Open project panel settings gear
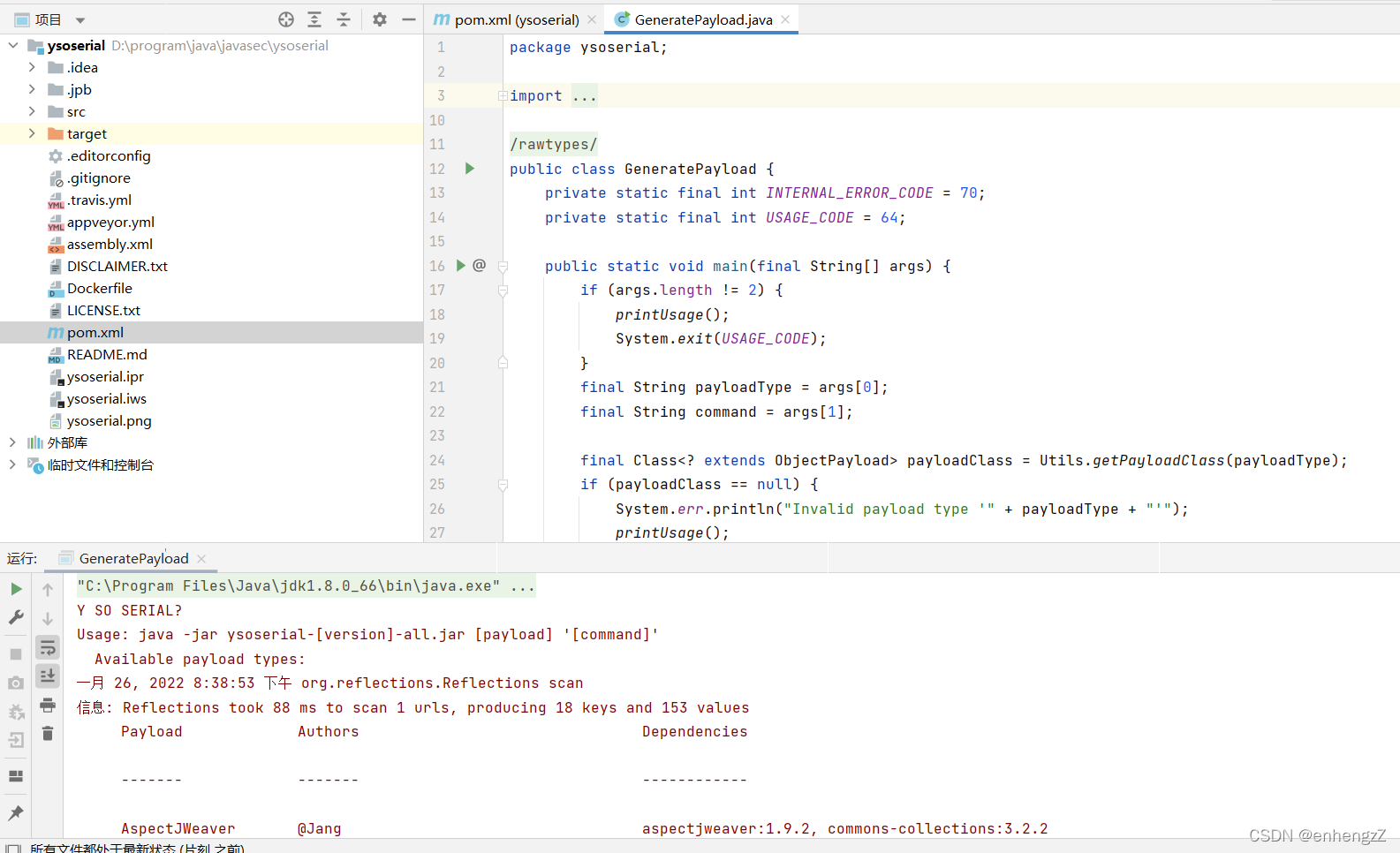1400x853 pixels. click(380, 19)
